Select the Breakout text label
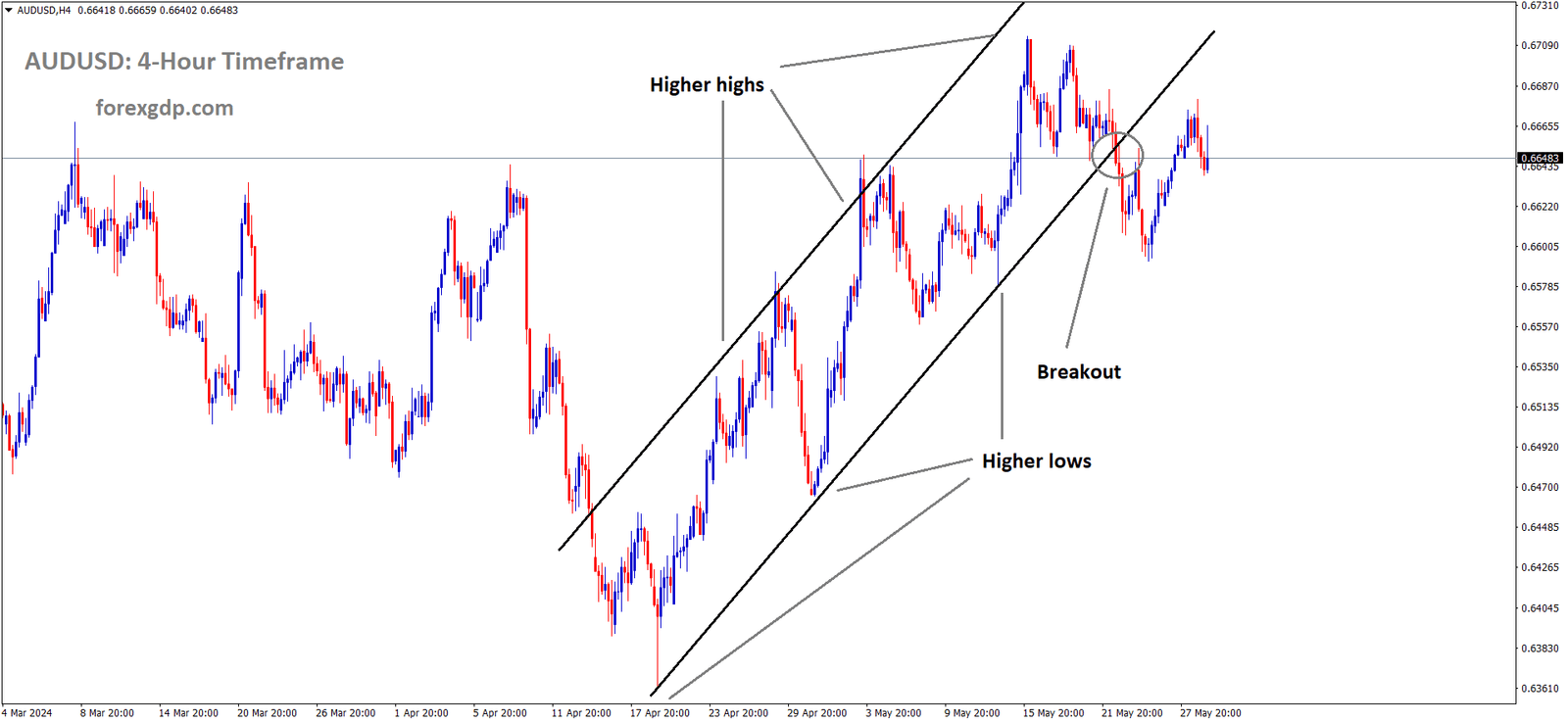 (x=1079, y=372)
